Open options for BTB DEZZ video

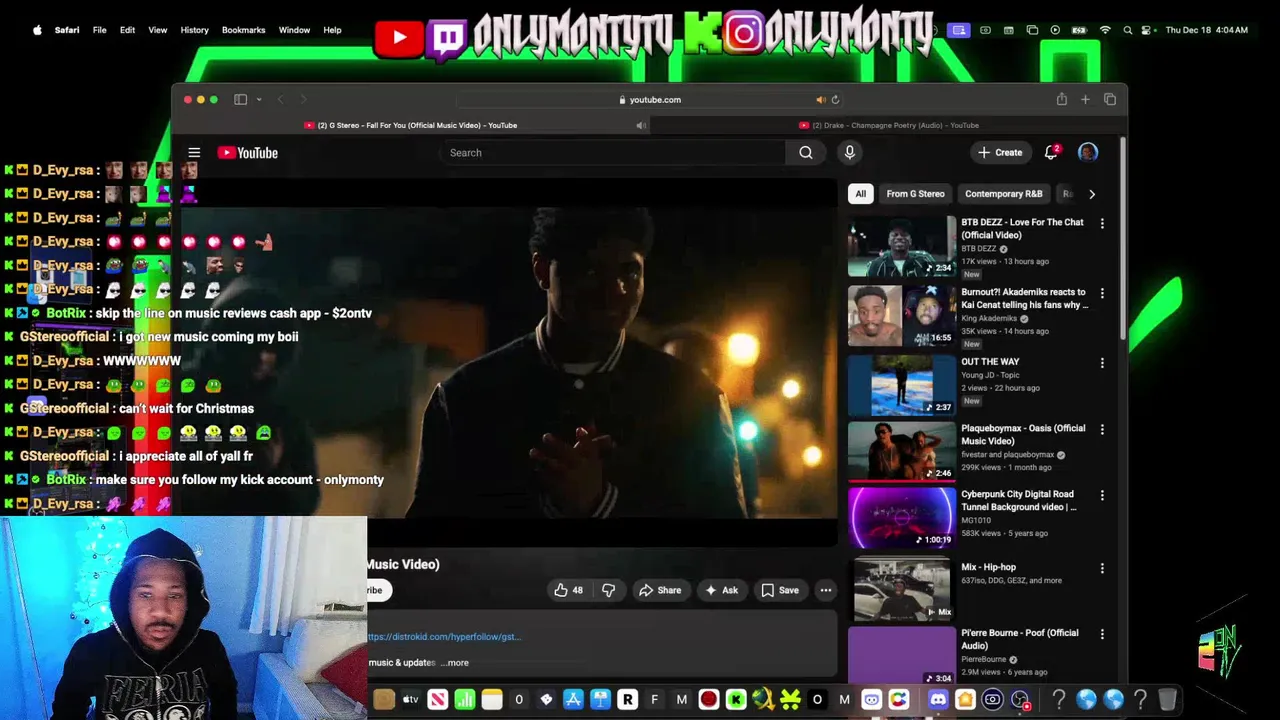(1102, 223)
